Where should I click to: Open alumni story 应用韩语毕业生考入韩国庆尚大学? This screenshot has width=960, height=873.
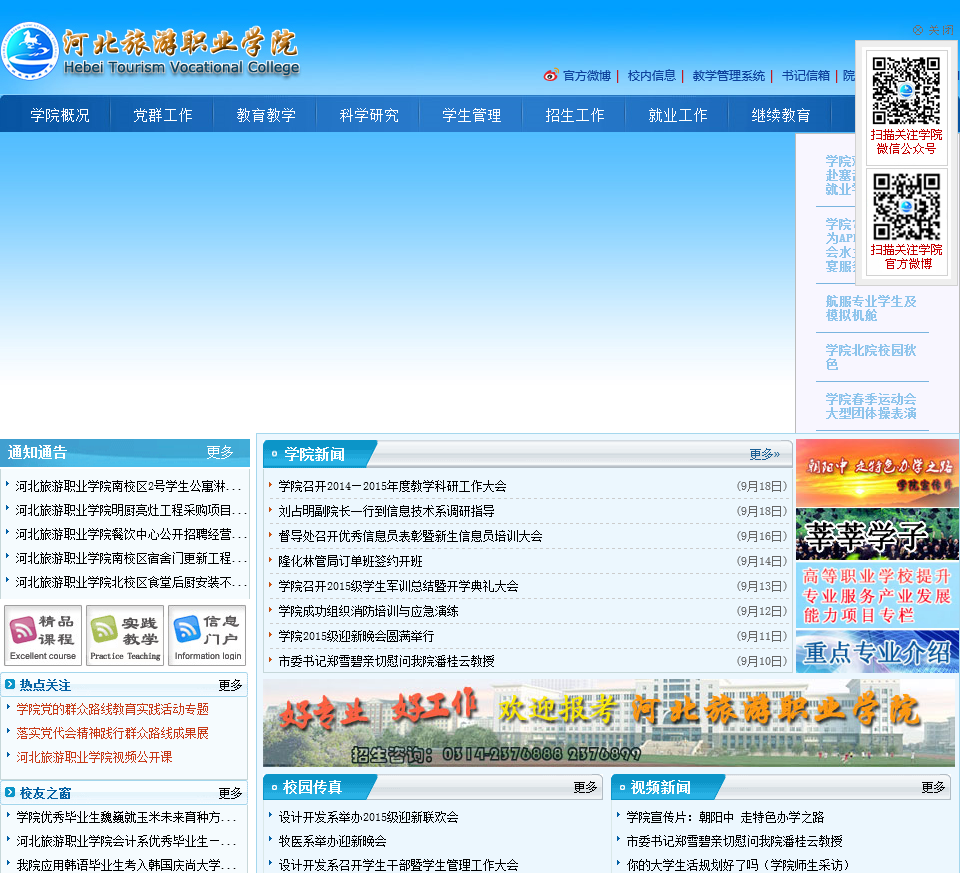click(x=126, y=864)
